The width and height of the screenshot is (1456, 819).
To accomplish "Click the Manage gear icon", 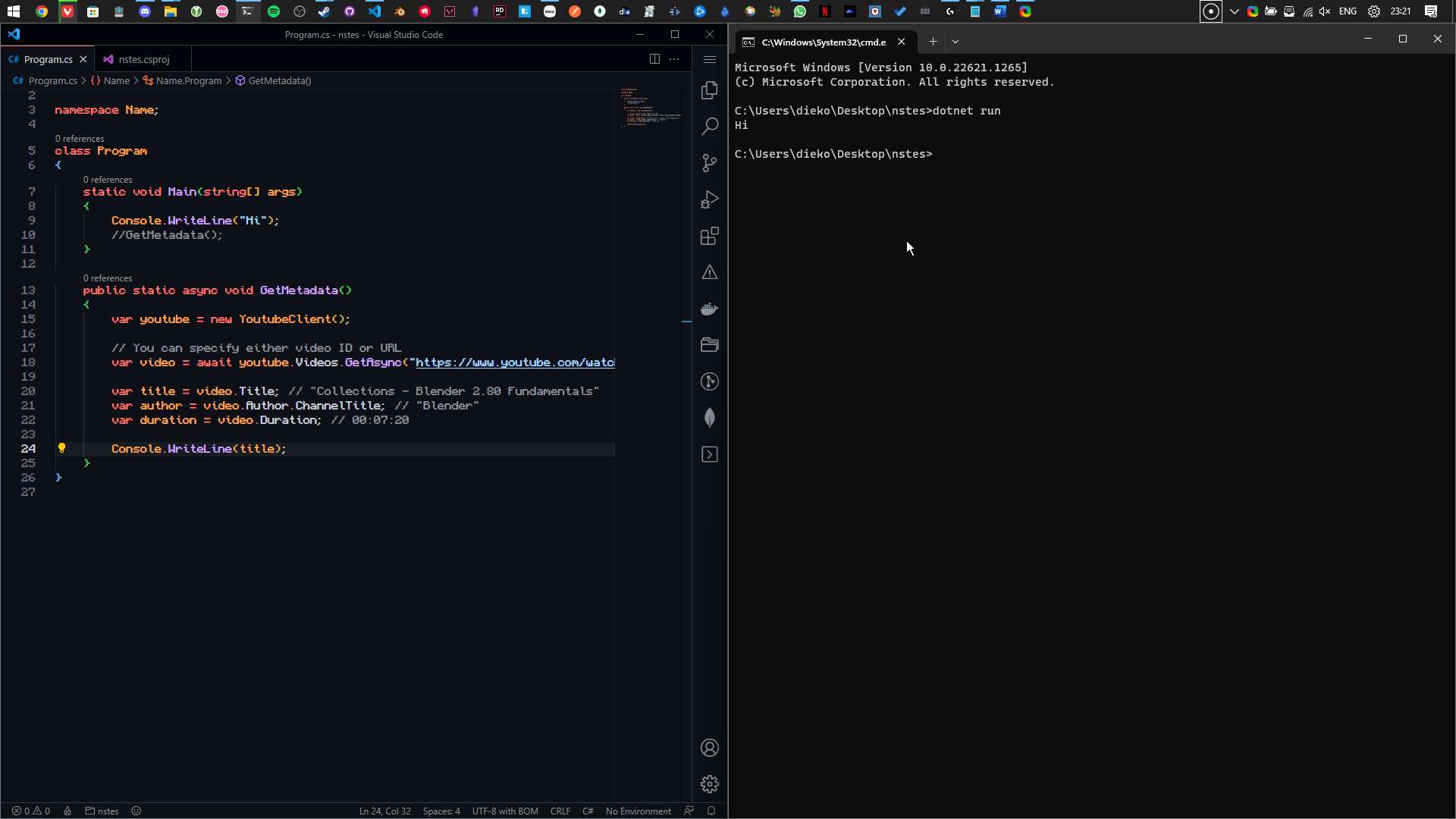I will click(x=709, y=784).
